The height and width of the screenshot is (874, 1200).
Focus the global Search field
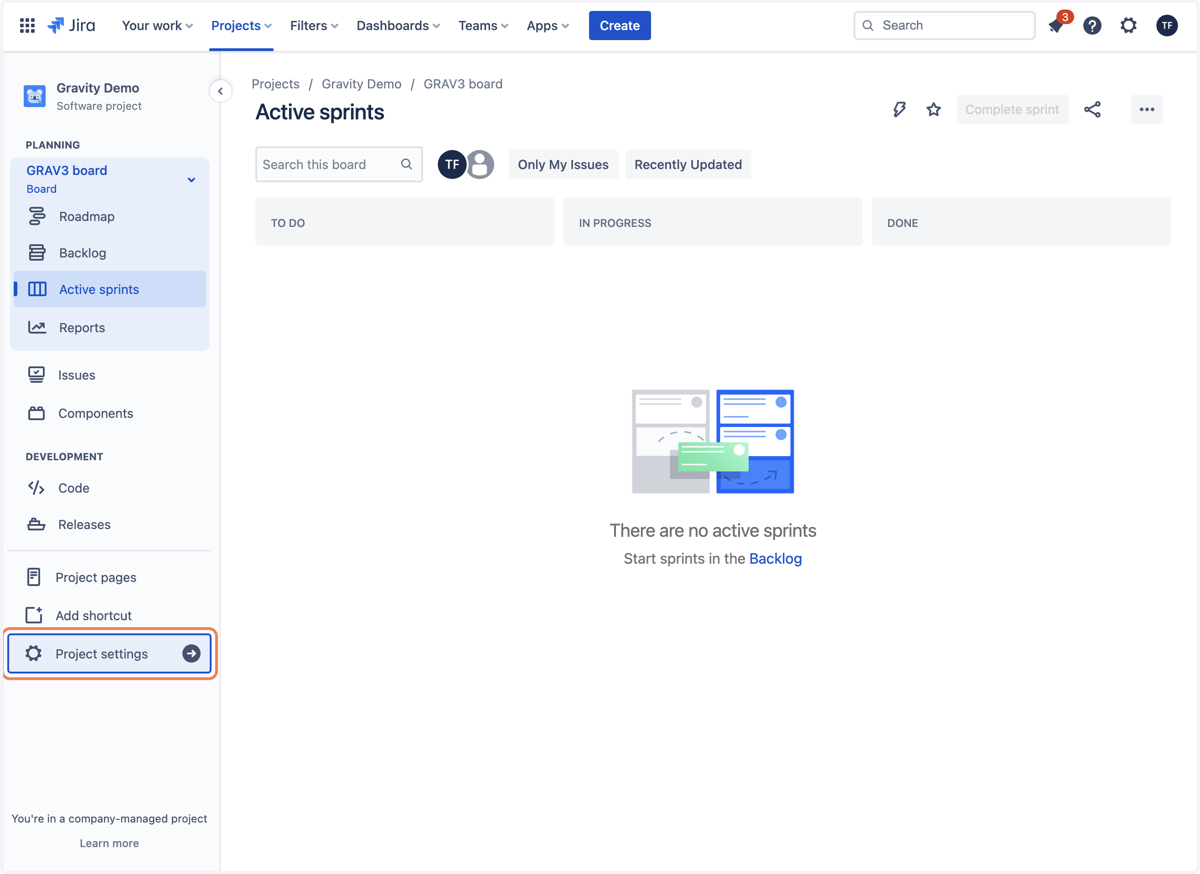point(944,25)
